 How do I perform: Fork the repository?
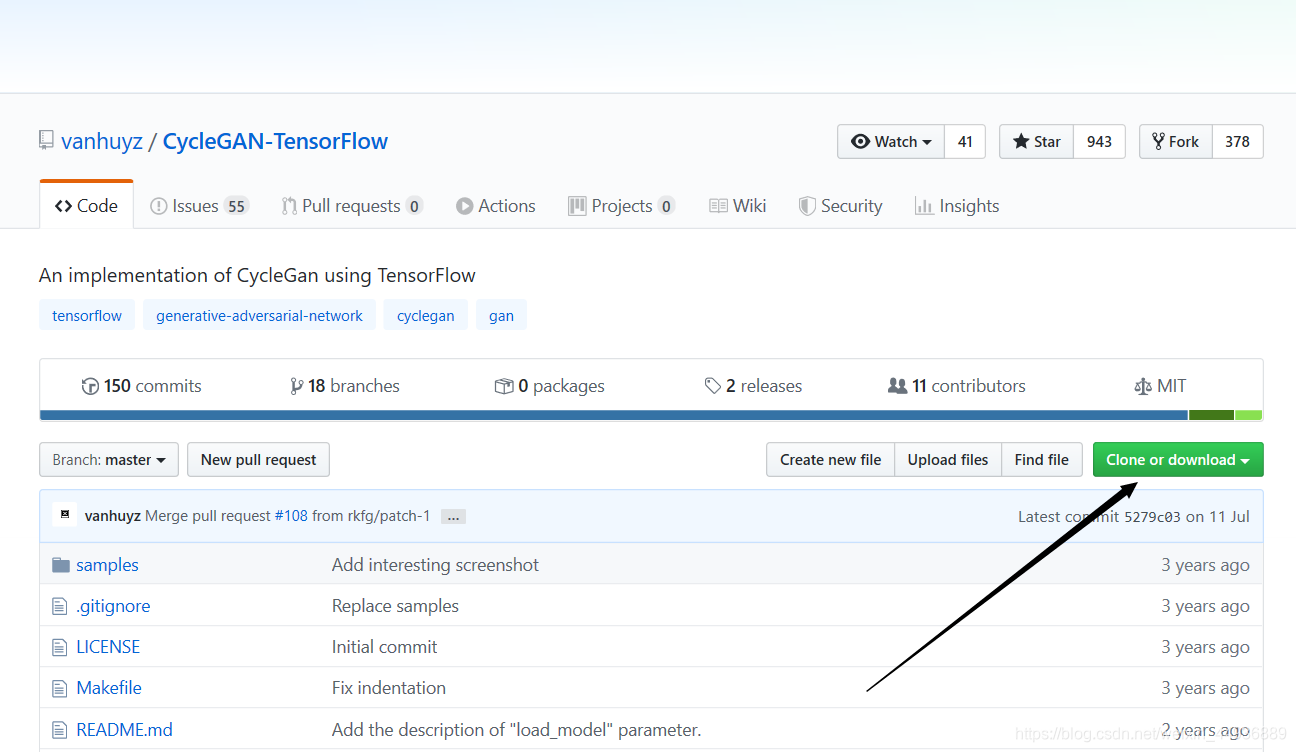(1176, 142)
